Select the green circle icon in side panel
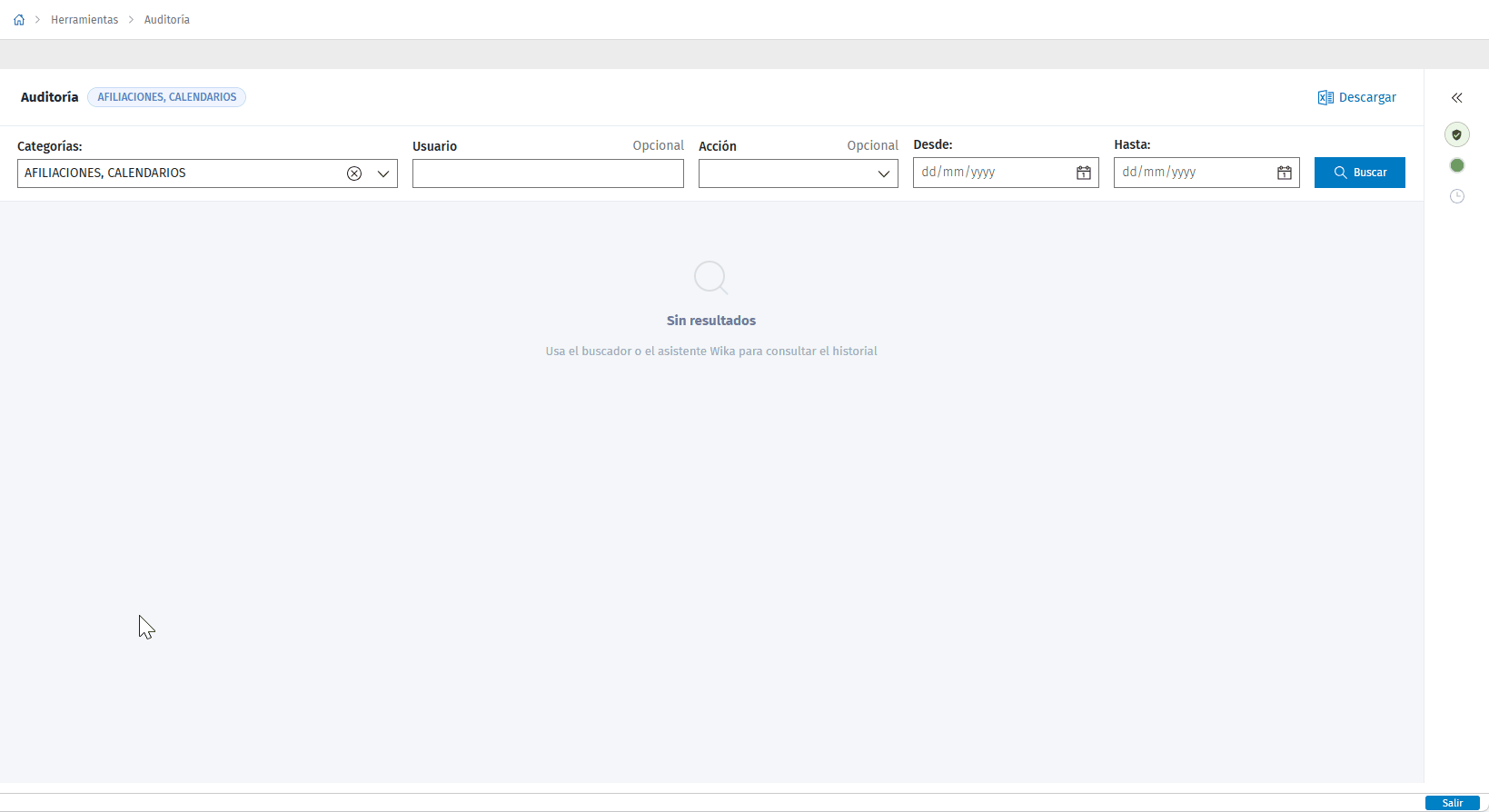 point(1457,165)
